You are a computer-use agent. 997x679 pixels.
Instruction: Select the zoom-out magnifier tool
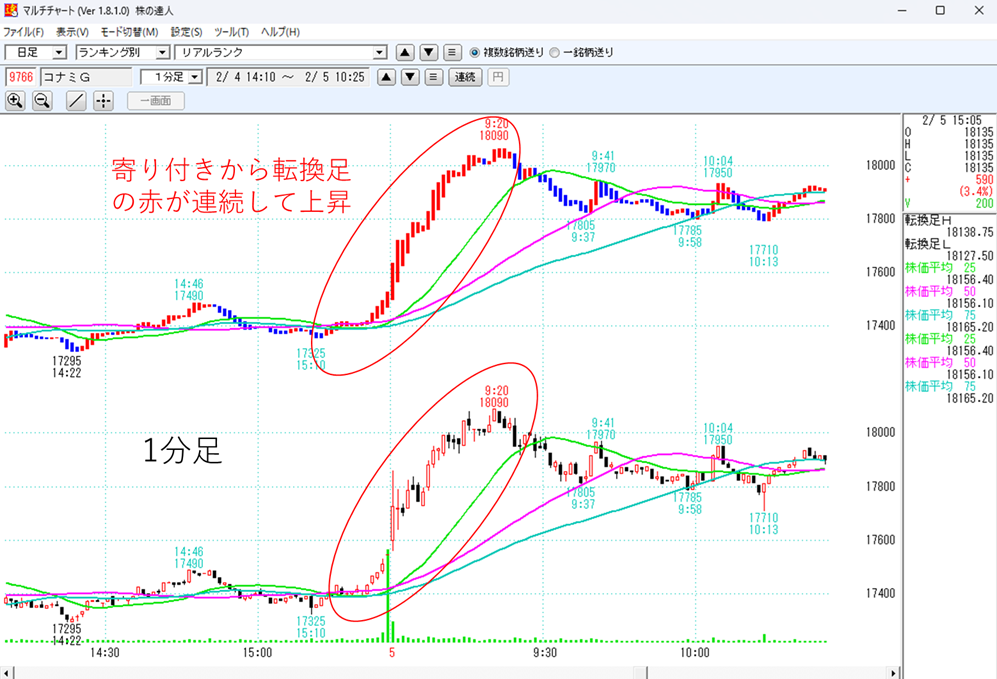coord(41,102)
